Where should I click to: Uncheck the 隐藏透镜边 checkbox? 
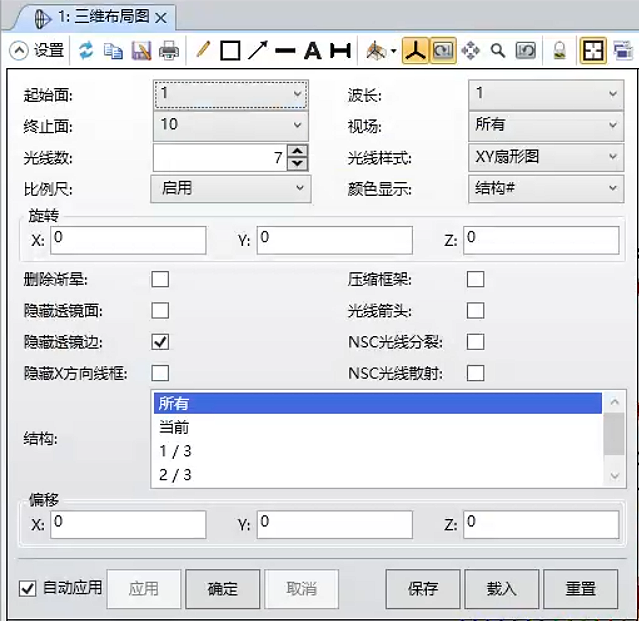point(160,342)
